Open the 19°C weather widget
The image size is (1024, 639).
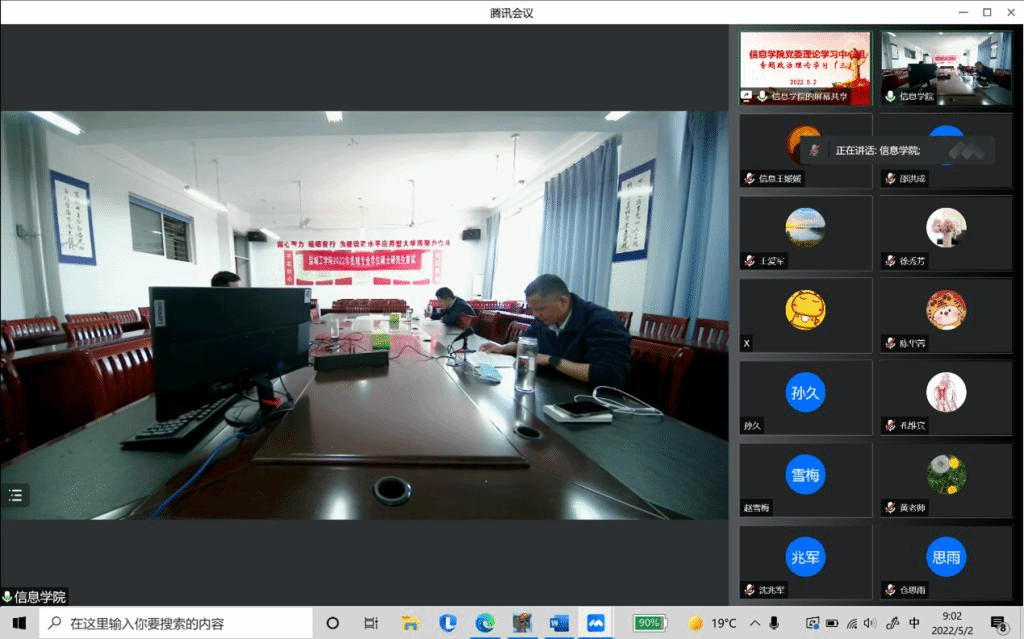point(712,623)
